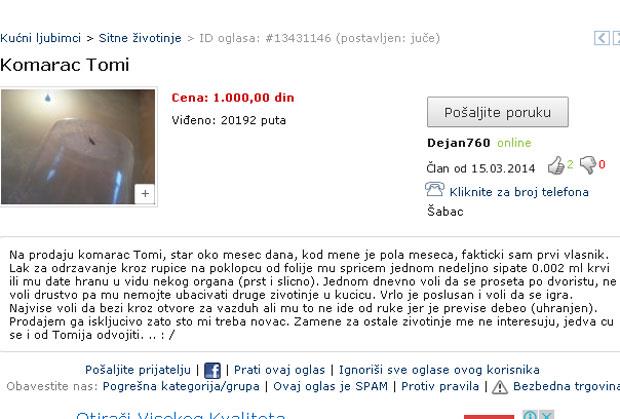Open the Komarac Tomi photo thumbnail
This screenshot has height=419, width=620.
(x=78, y=147)
